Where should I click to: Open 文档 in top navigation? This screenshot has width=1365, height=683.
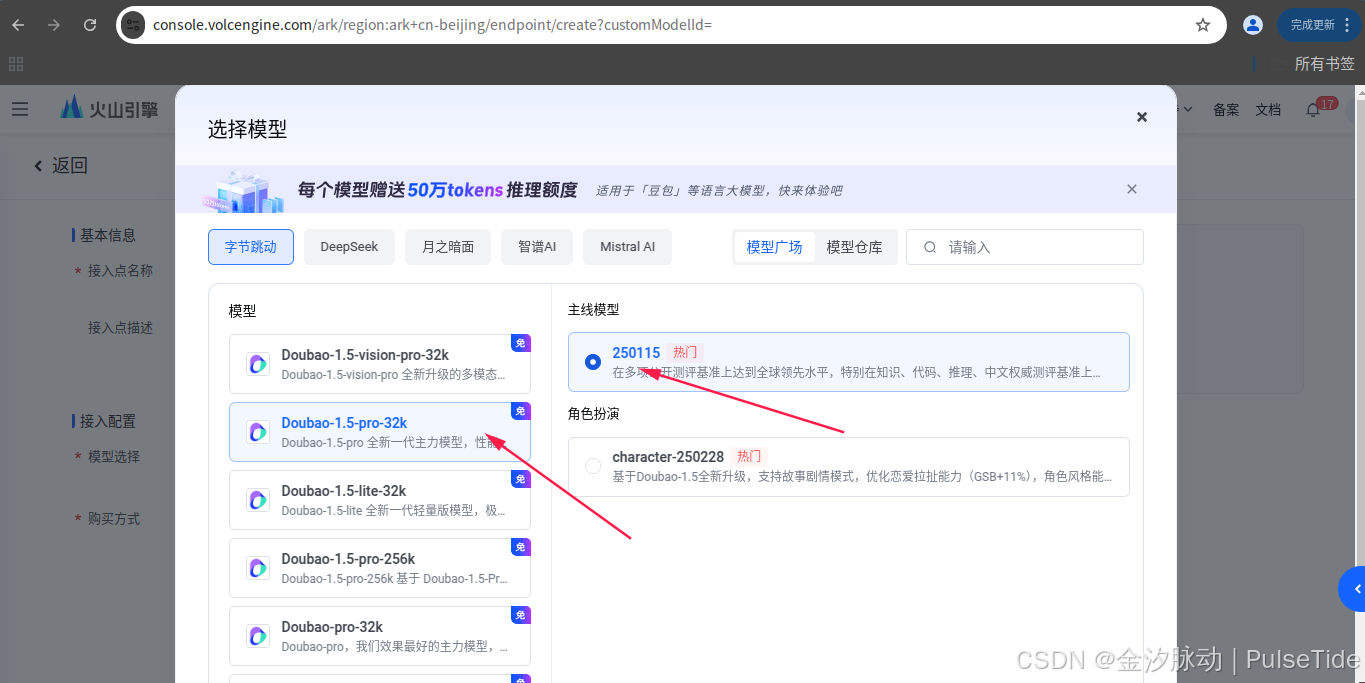click(x=1268, y=110)
